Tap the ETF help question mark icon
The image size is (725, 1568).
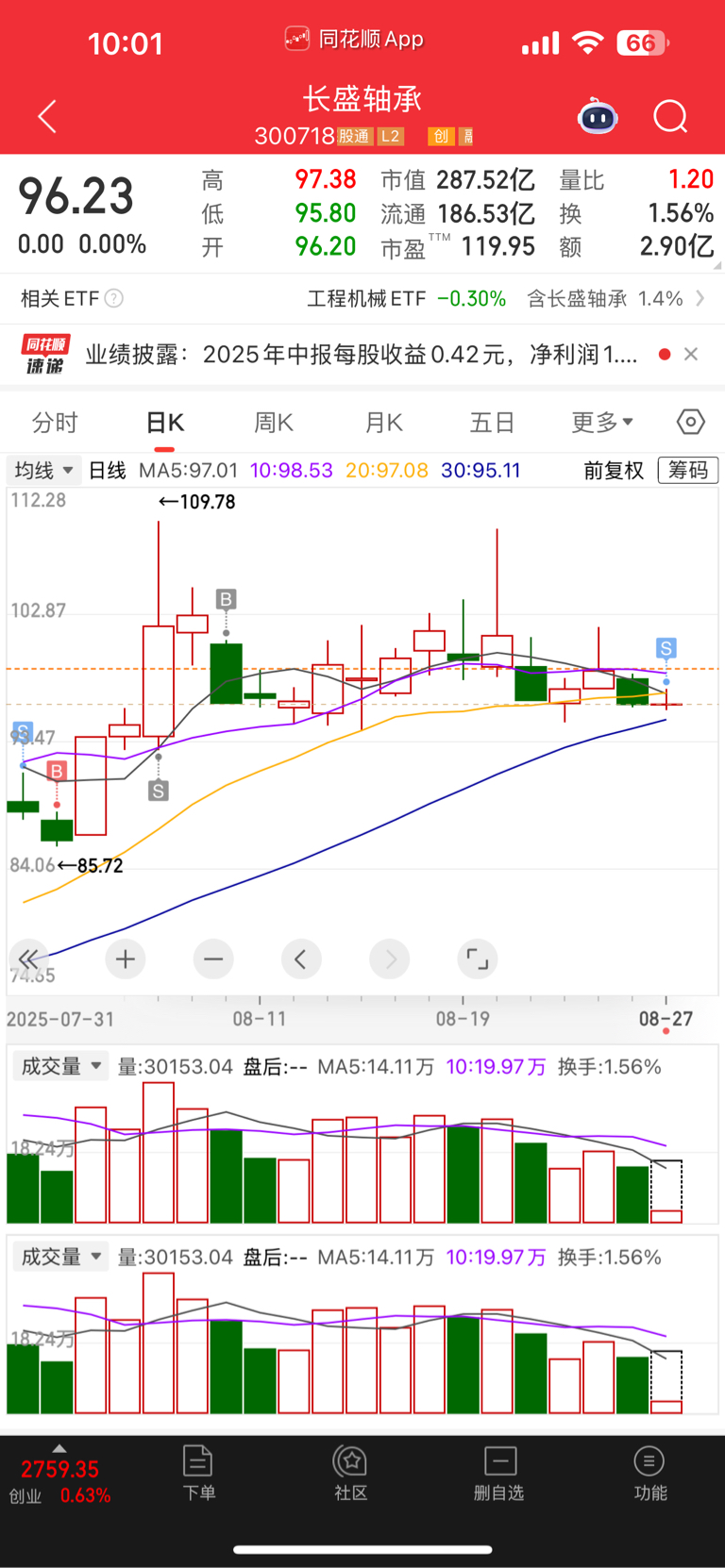pos(113,299)
